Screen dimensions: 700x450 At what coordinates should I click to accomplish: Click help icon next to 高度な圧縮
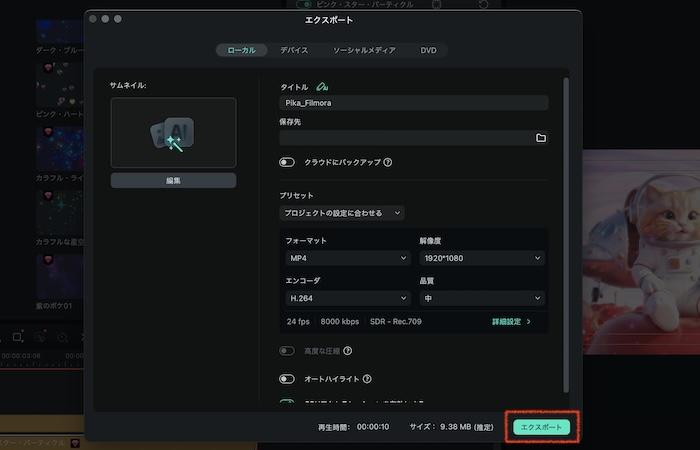(x=348, y=351)
